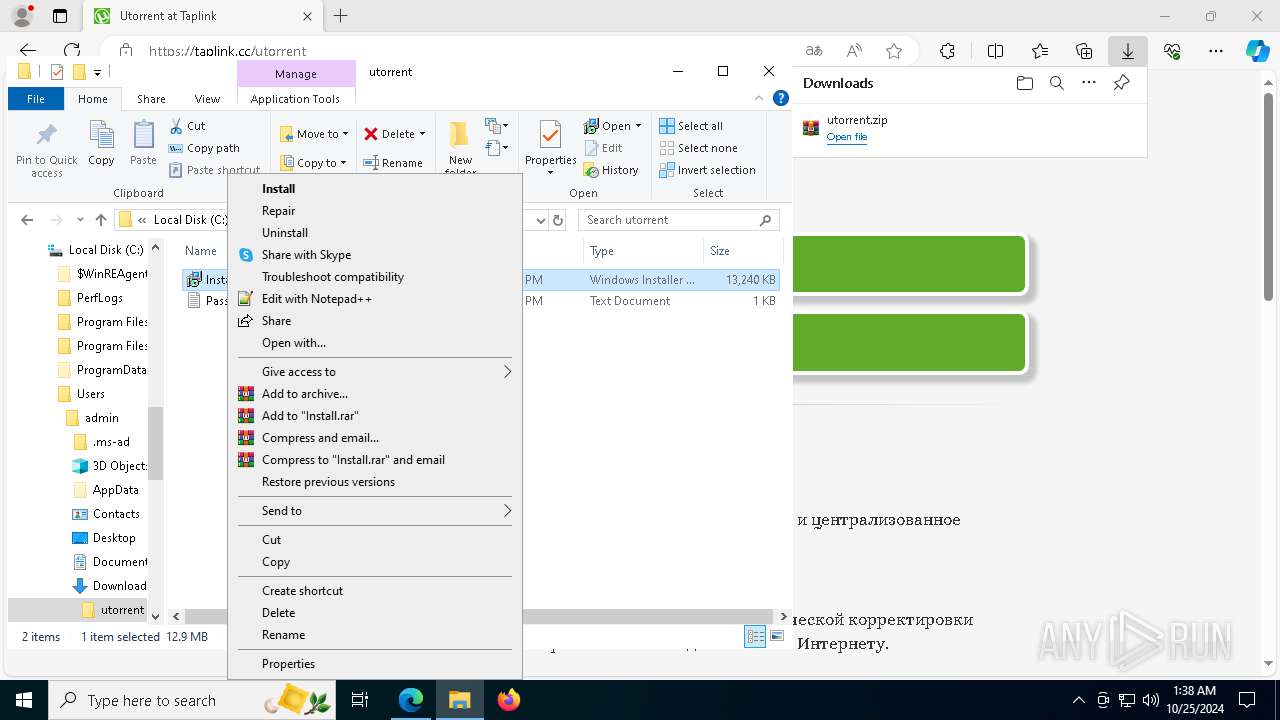Open ribbon Delete dropdown
Viewport: 1280px width, 720px height.
395,134
